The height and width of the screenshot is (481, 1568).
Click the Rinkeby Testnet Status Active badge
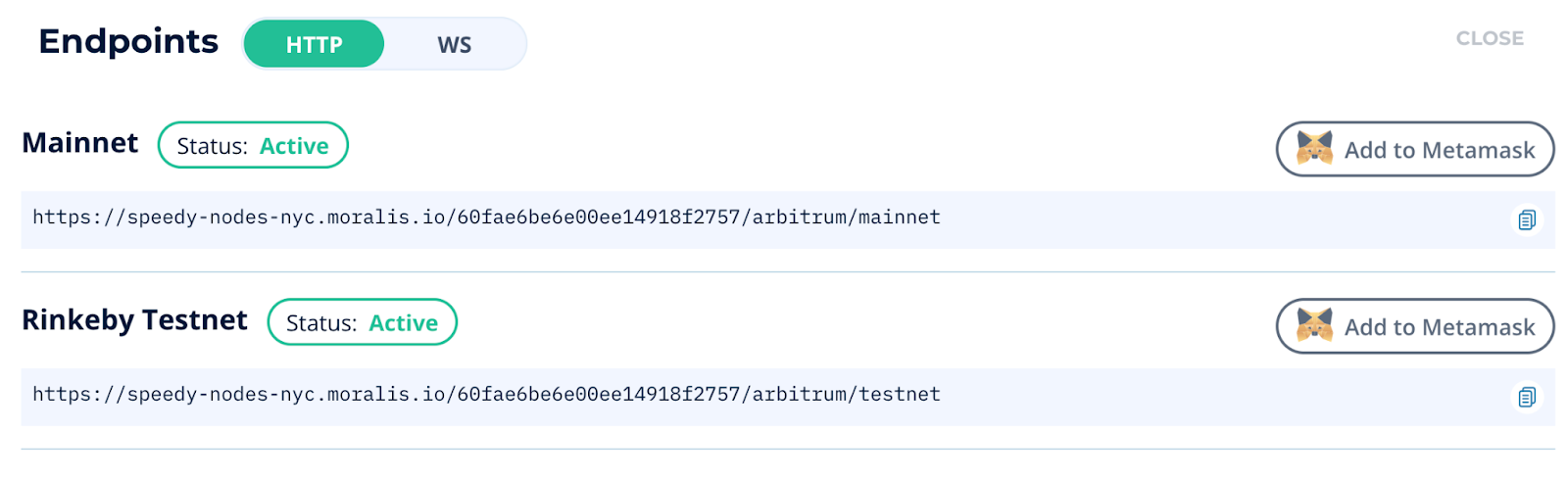click(362, 322)
